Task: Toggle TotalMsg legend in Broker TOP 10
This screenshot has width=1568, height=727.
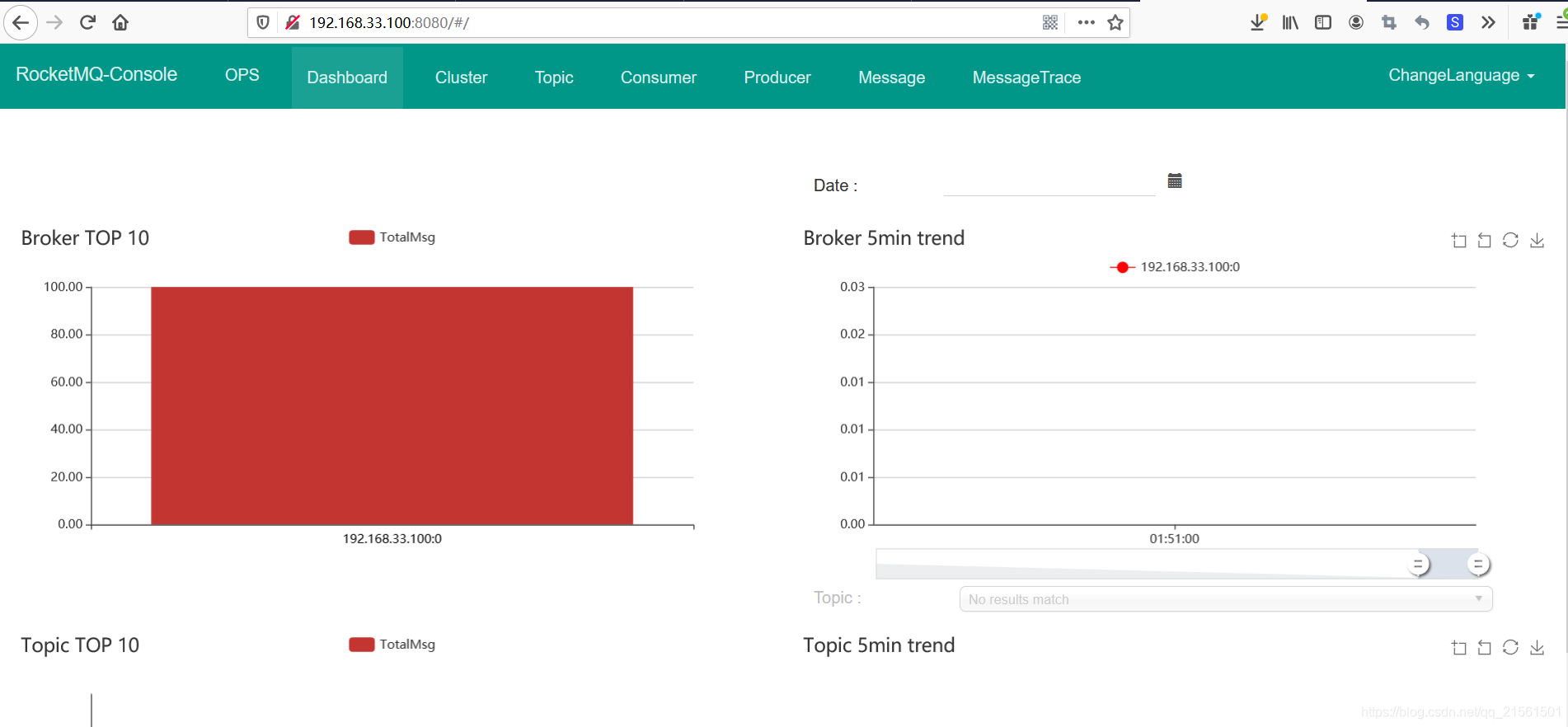Action: [392, 237]
